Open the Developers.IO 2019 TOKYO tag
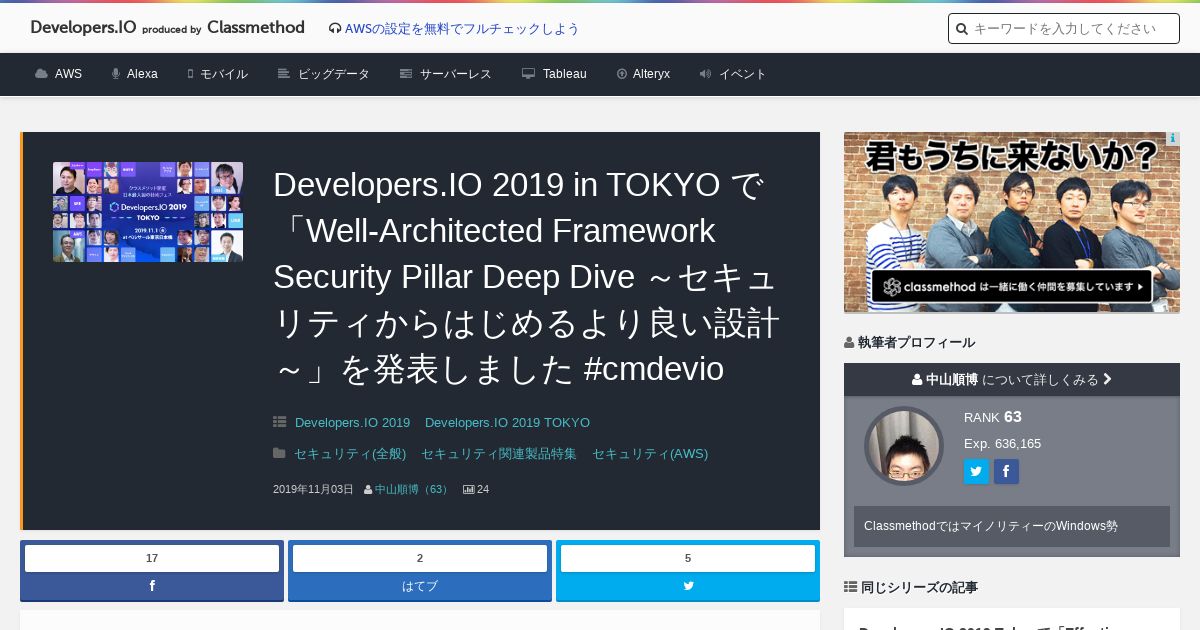Screen dimensions: 1200x630 pyautogui.click(x=507, y=423)
